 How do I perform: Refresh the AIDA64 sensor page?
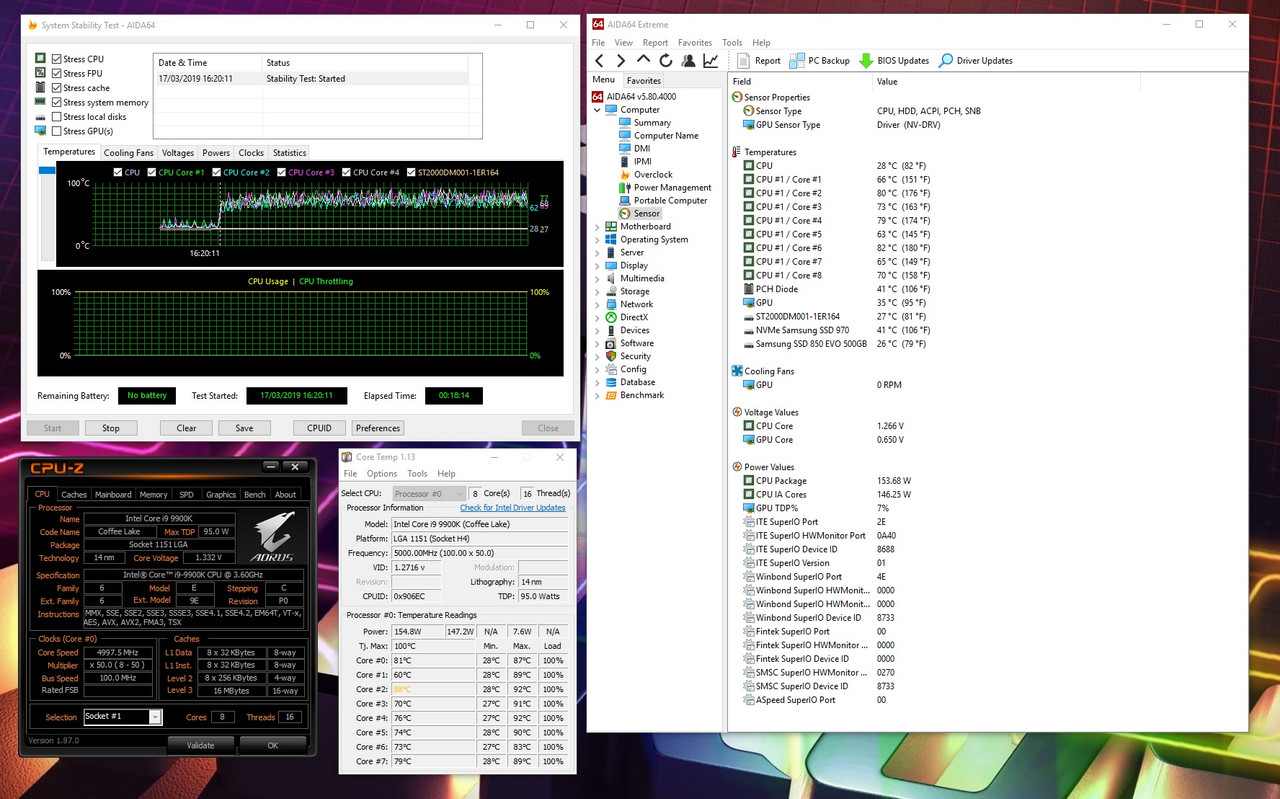click(x=665, y=61)
